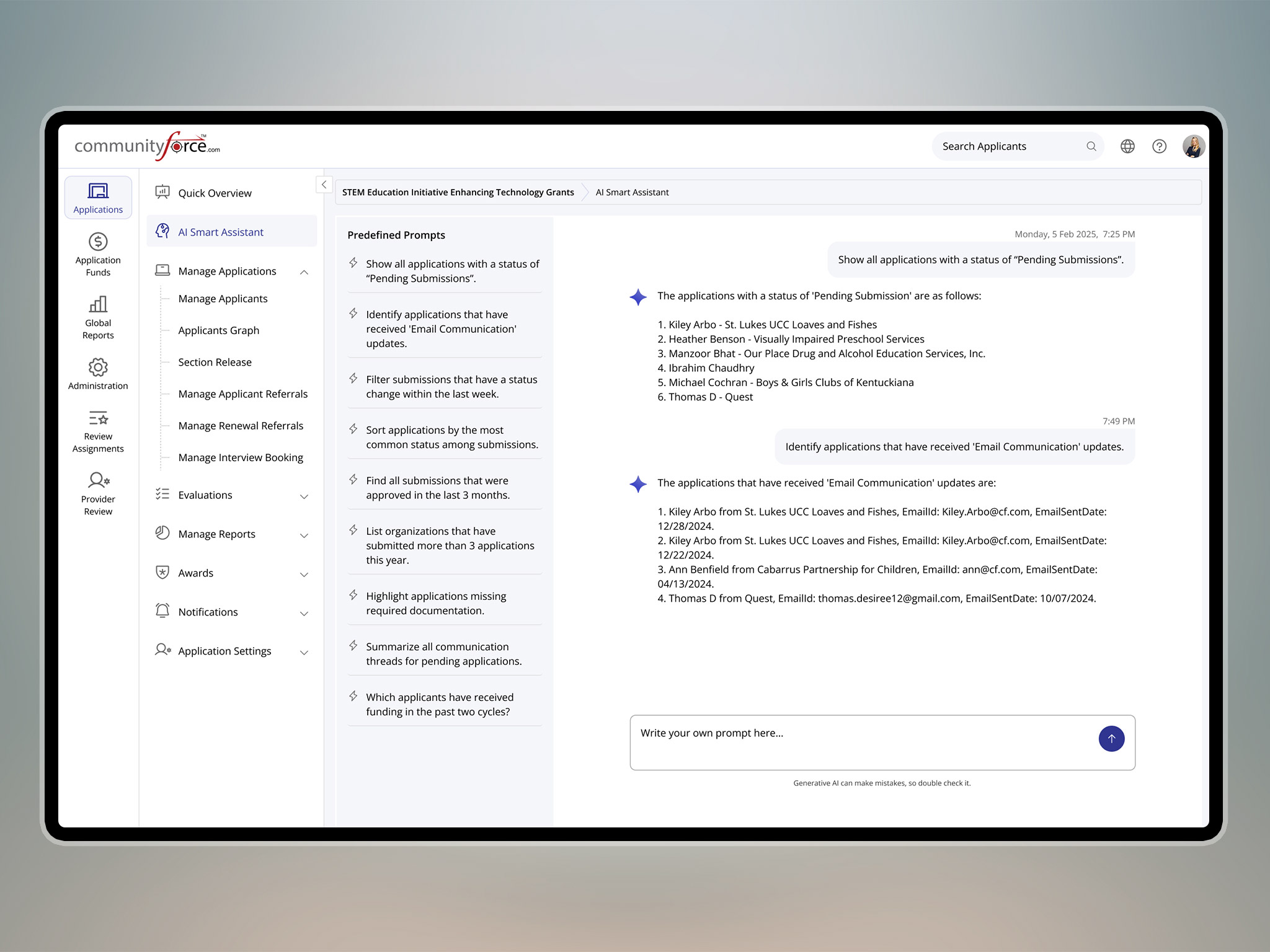This screenshot has width=1270, height=952.
Task: Open Administration gear icon
Action: [98, 368]
